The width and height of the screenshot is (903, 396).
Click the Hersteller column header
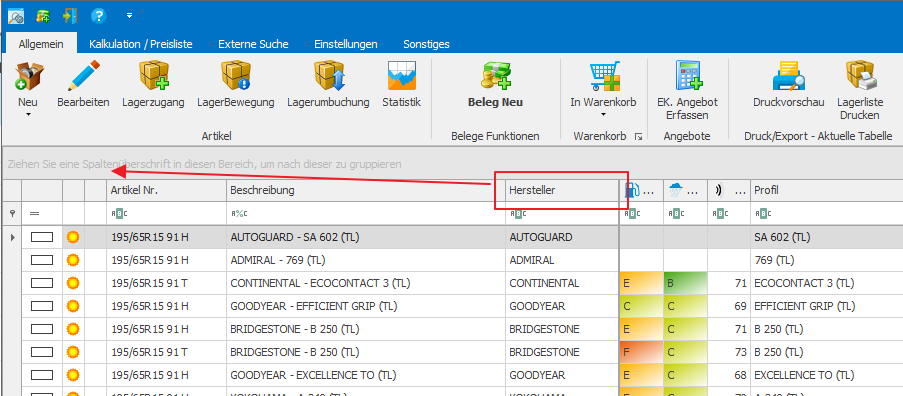pos(563,191)
